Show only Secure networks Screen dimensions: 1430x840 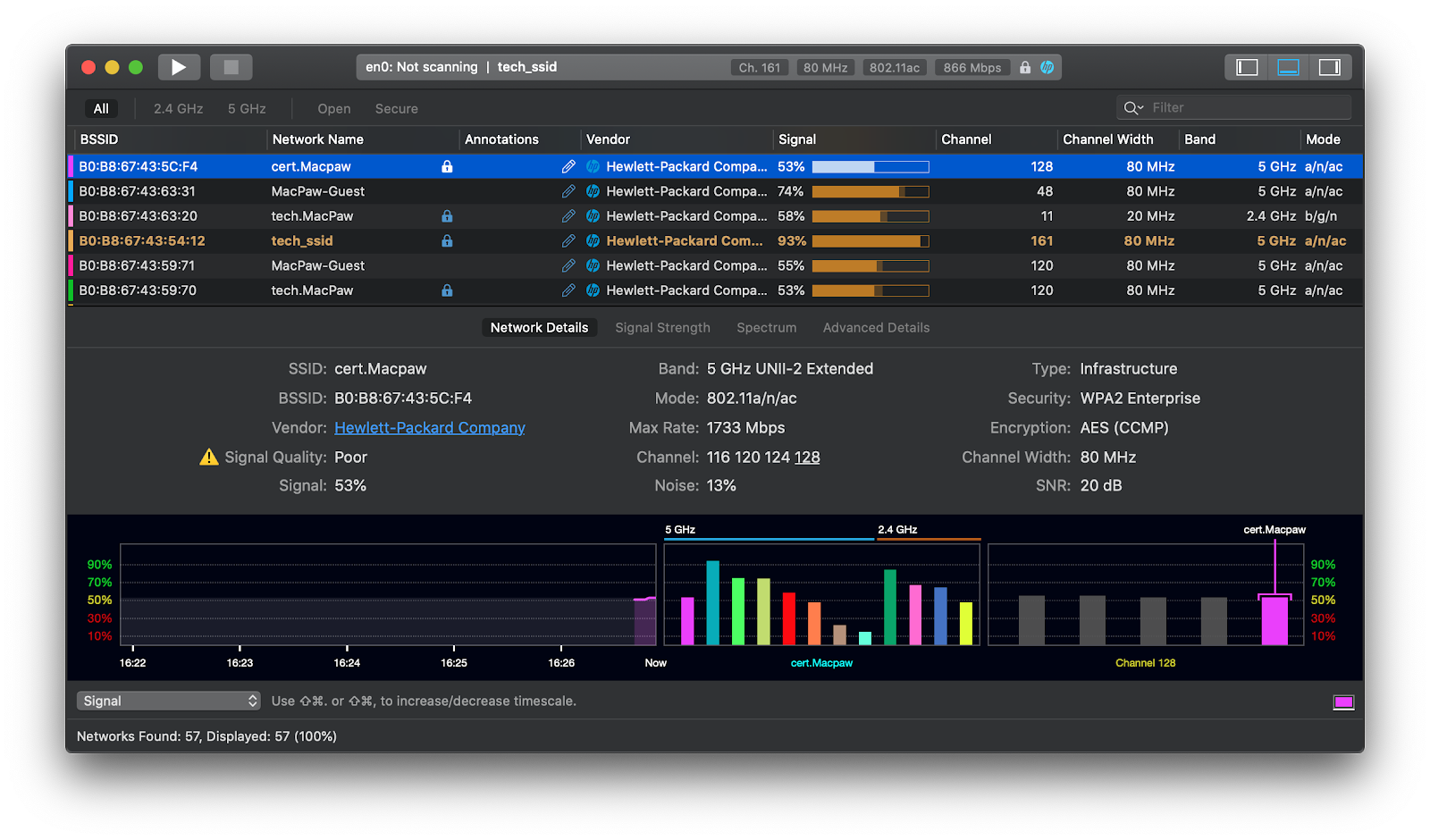[x=397, y=109]
